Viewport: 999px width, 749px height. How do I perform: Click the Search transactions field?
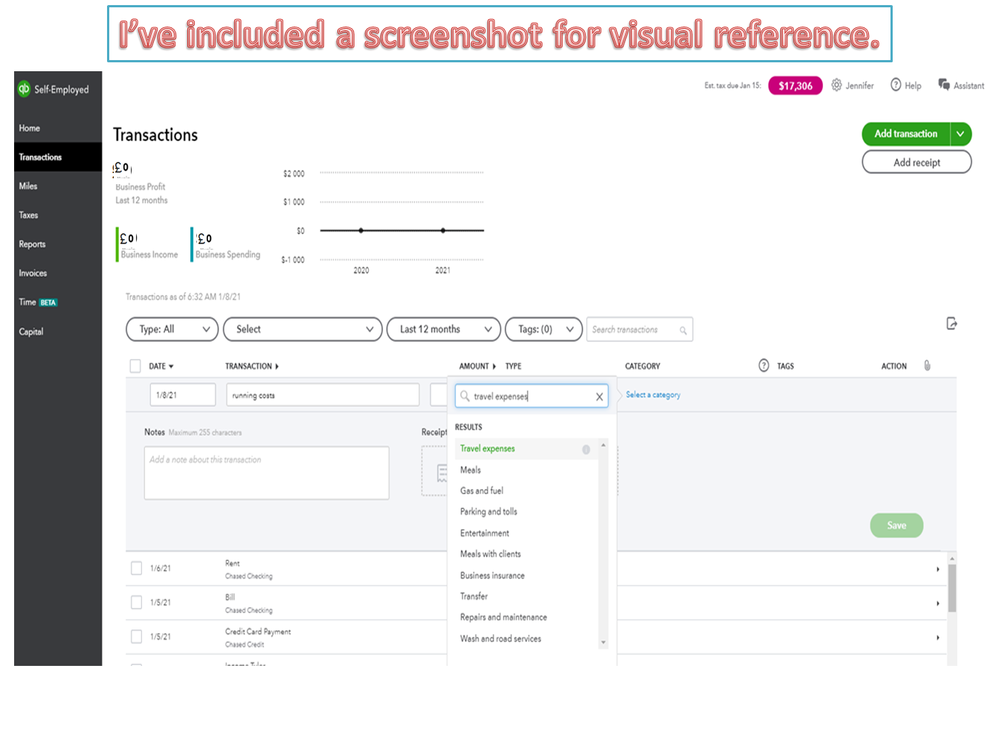click(x=639, y=329)
